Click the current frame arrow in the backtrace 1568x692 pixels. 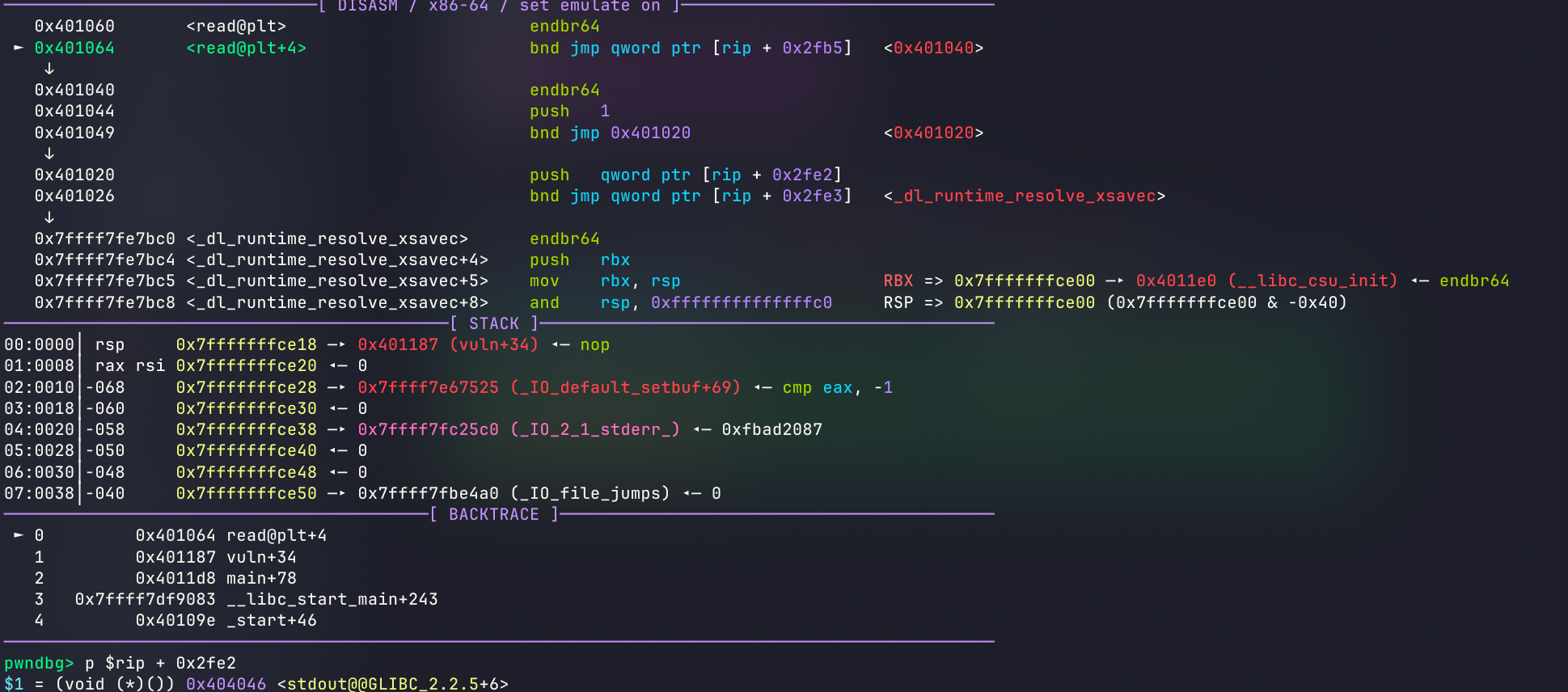point(18,536)
